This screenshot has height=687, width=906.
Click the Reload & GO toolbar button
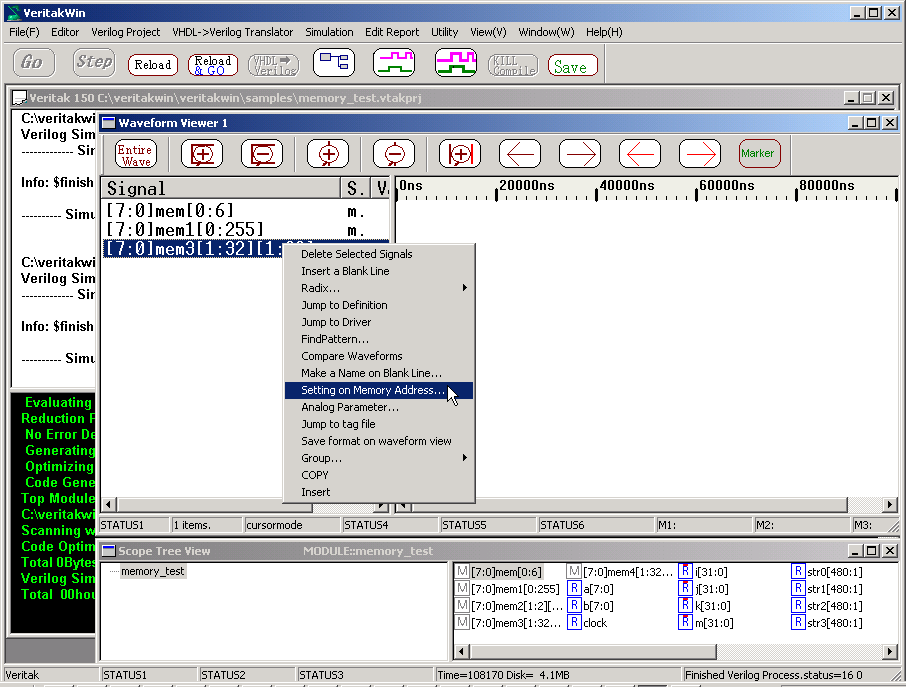click(x=213, y=65)
